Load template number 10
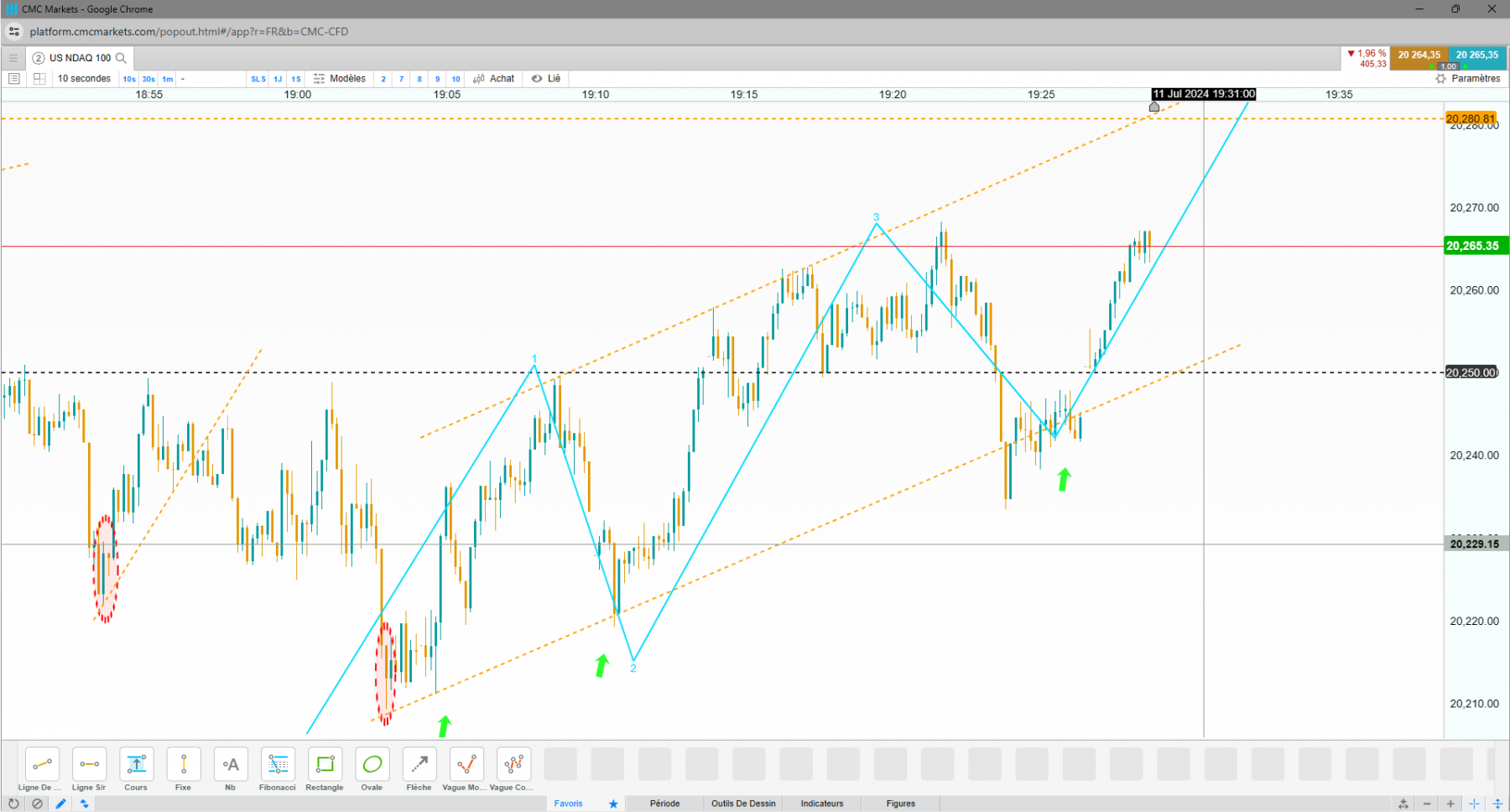Viewport: 1510px width, 812px height. coord(456,79)
